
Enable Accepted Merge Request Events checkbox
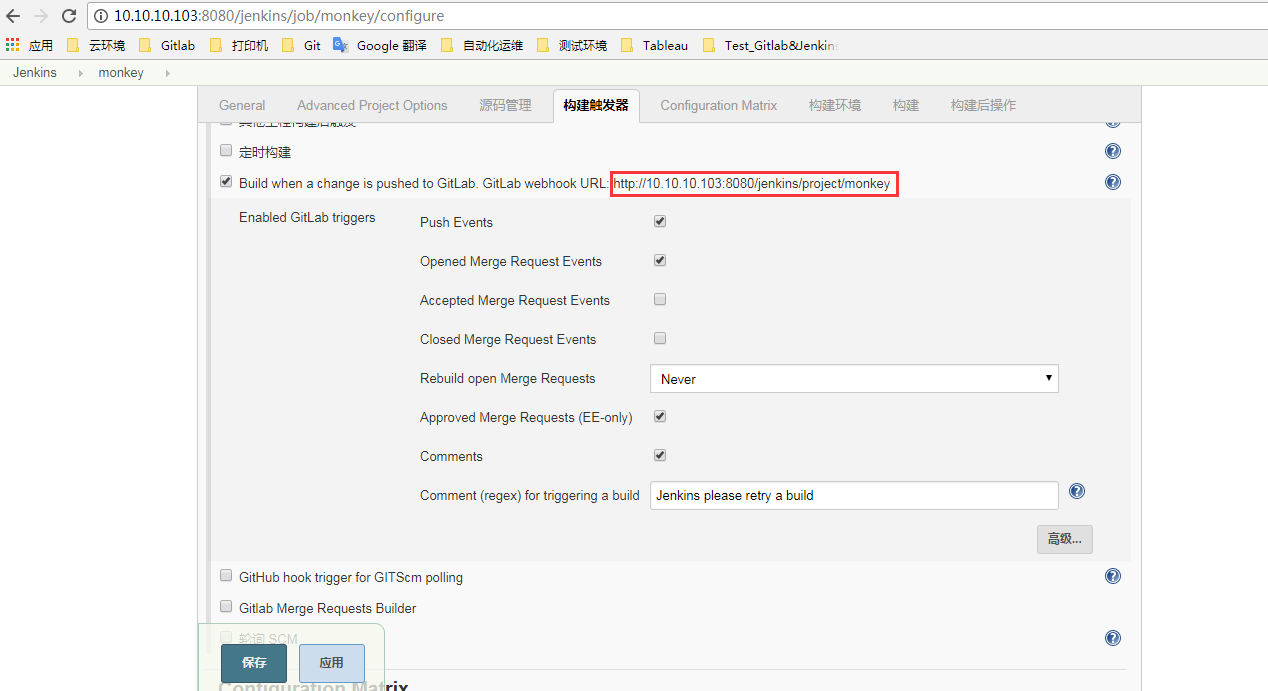[660, 299]
